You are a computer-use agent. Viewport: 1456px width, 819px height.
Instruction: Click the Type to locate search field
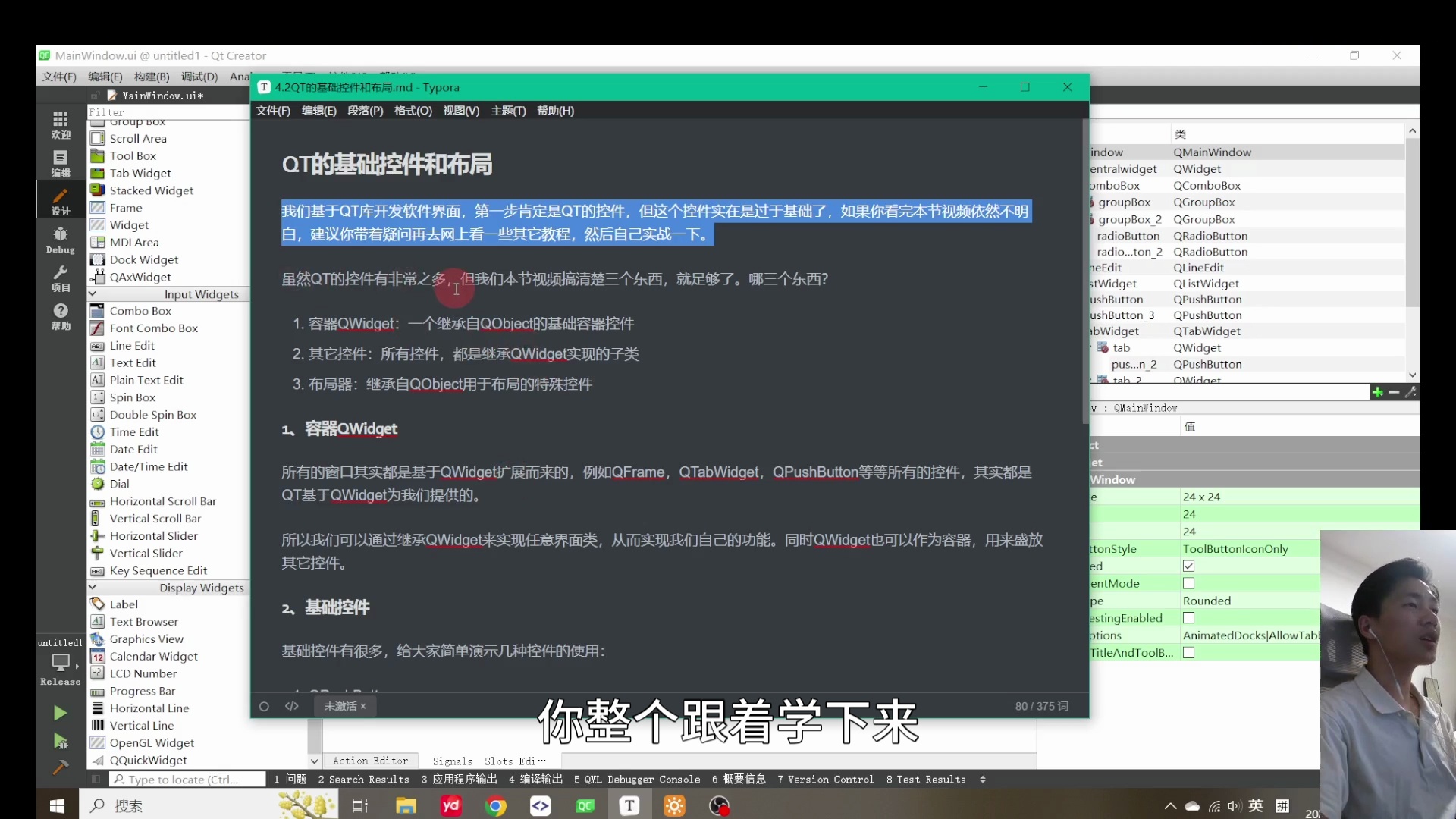tap(187, 779)
